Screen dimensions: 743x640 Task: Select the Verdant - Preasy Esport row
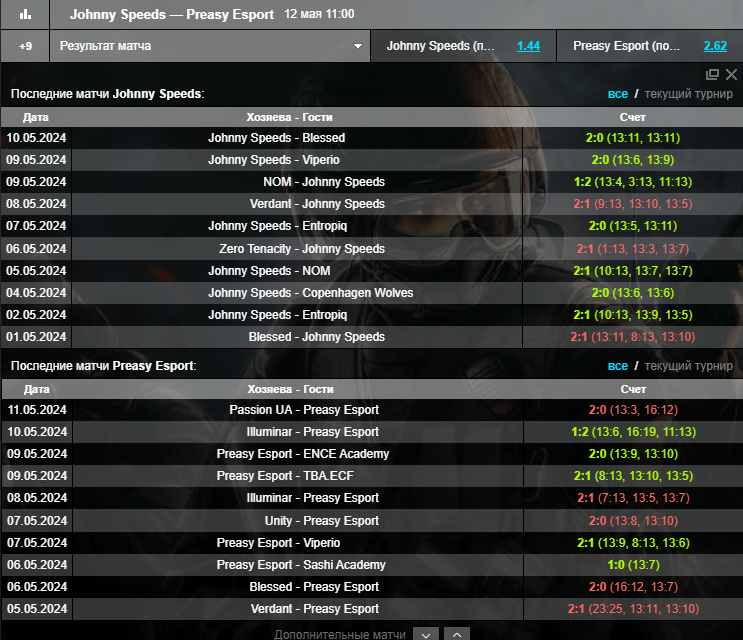[372, 609]
